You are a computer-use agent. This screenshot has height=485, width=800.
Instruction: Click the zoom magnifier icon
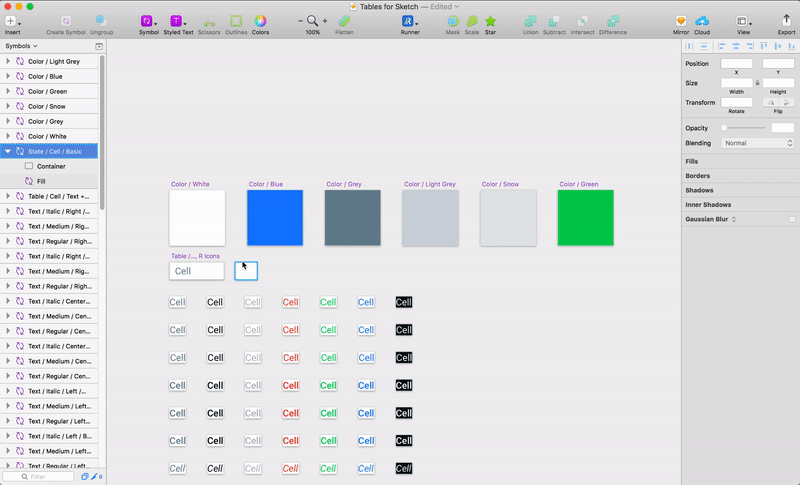[312, 21]
